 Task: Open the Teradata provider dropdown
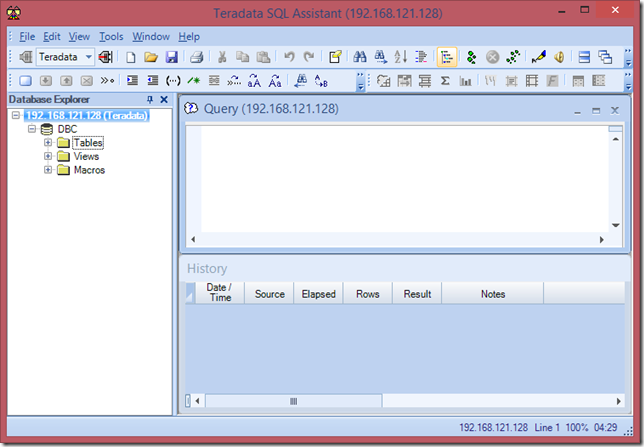tap(89, 57)
